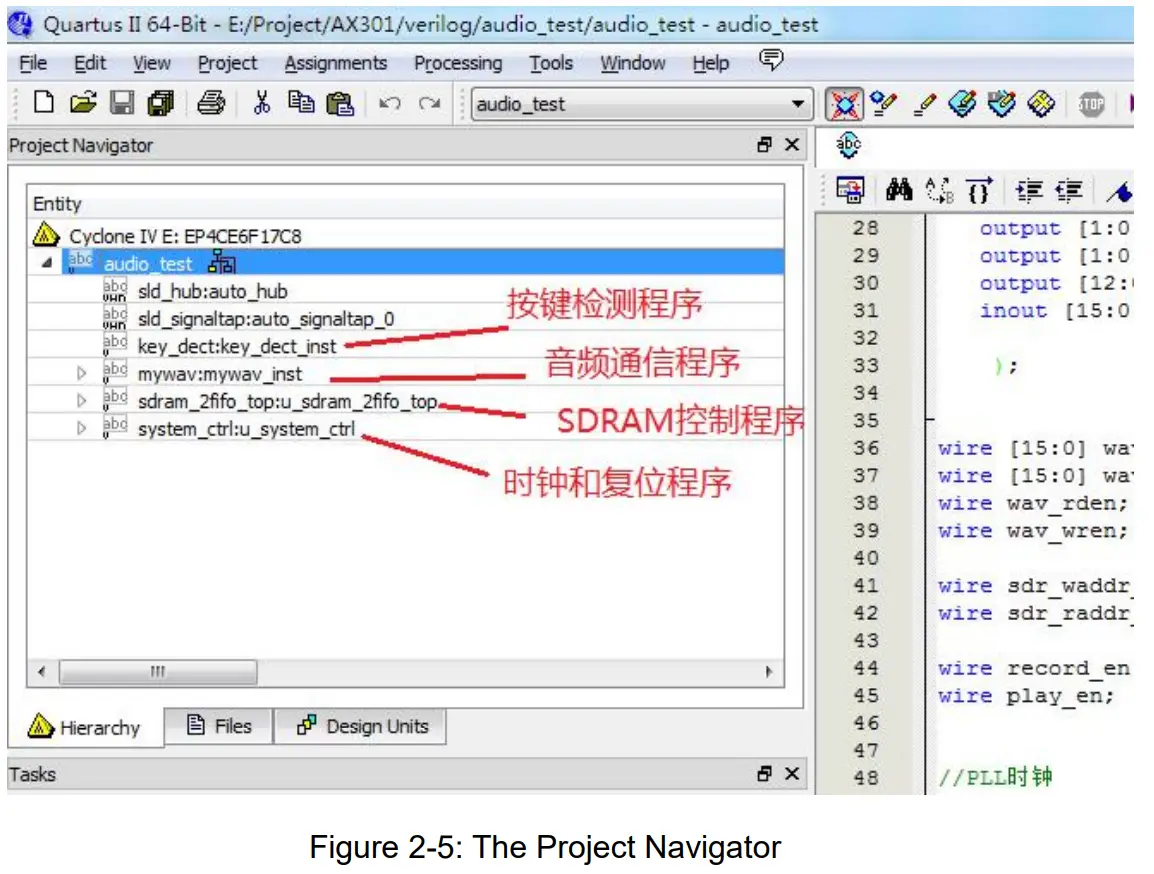The height and width of the screenshot is (874, 1154).
Task: Close the Tasks panel
Action: (792, 773)
